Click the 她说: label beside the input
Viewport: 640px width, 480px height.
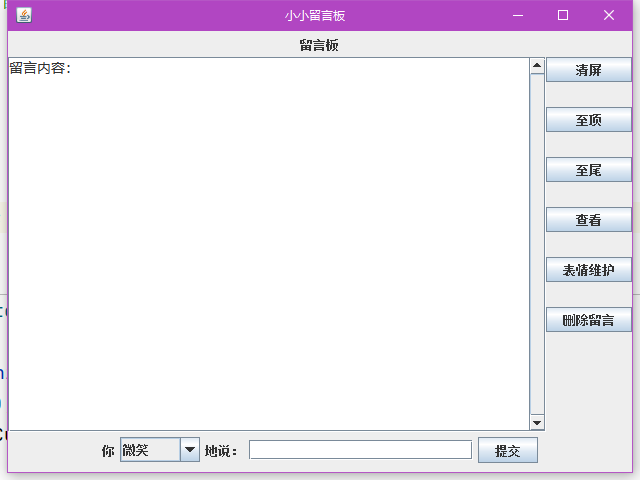point(221,451)
